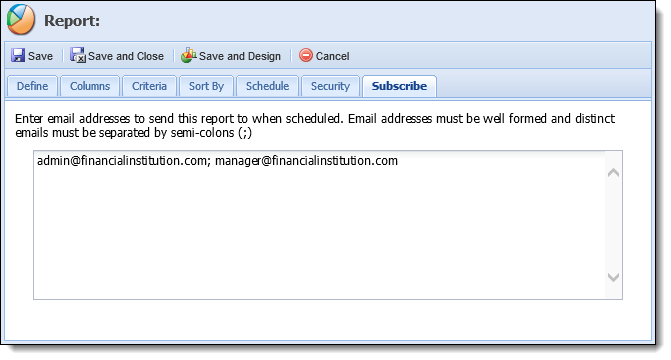Image resolution: width=671 pixels, height=360 pixels.
Task: Click the Report pie chart logo
Action: (x=21, y=20)
